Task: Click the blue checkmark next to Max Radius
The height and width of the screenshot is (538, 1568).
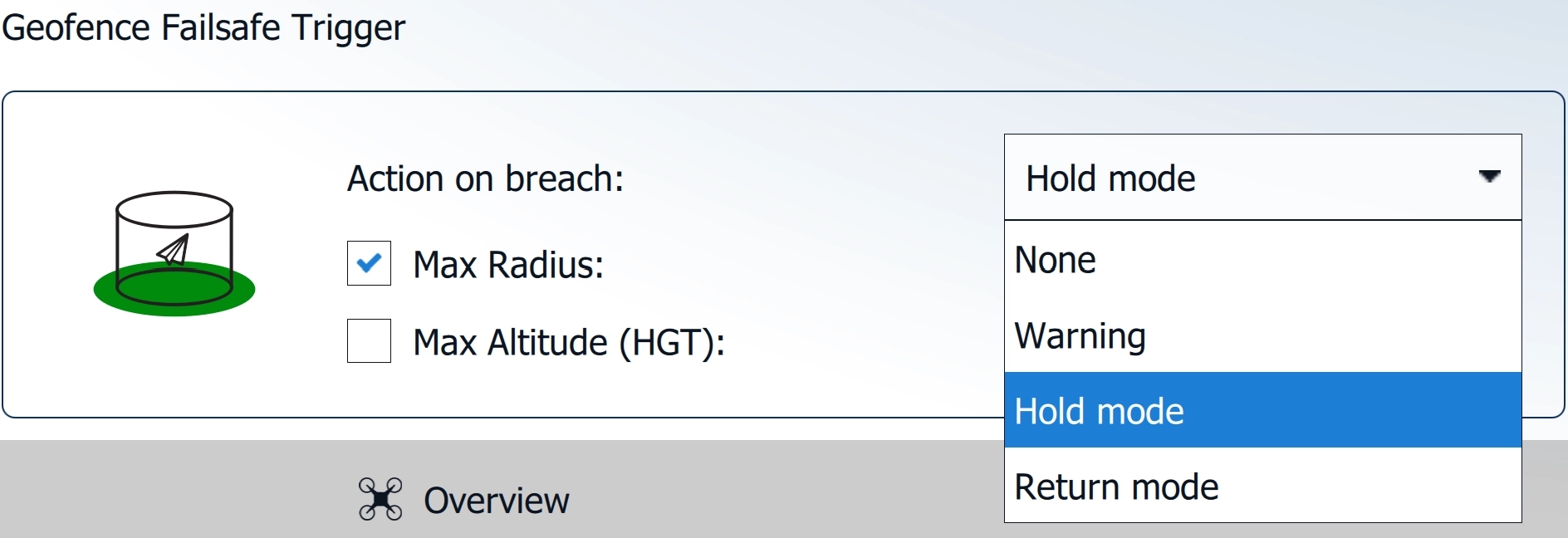Action: tap(369, 263)
